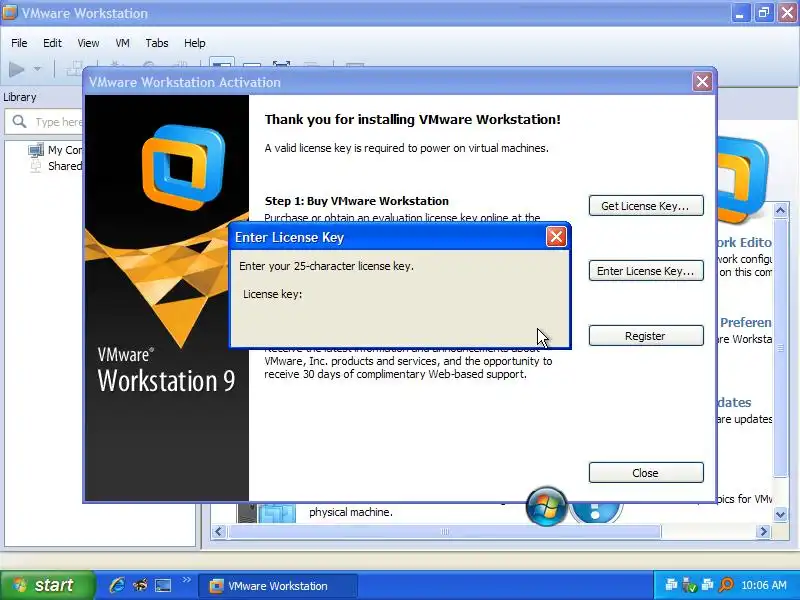Screen dimensions: 800x600
Task: Click the first network tray icon
Action: [x=671, y=585]
